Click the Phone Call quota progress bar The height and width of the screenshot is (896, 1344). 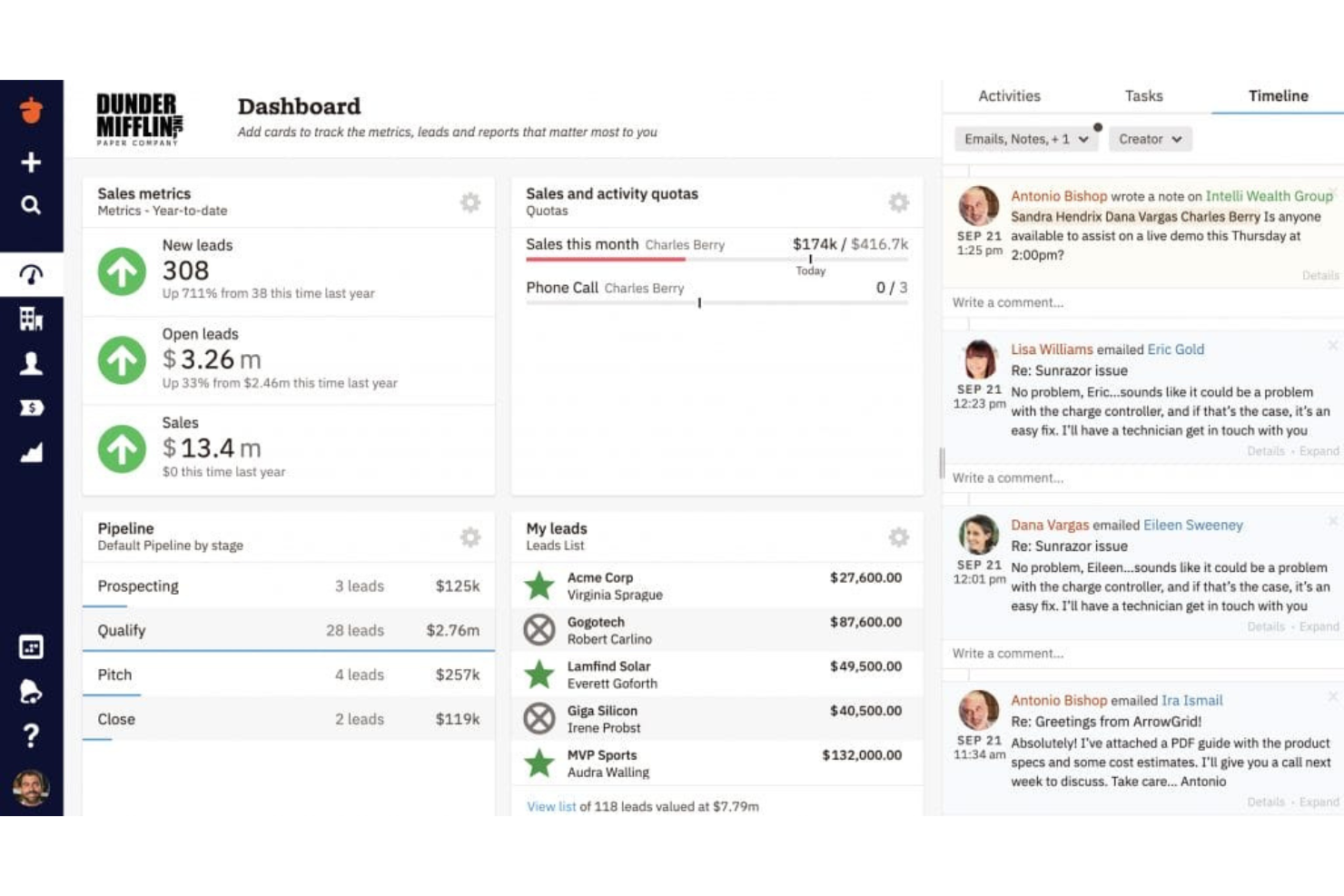pos(716,302)
